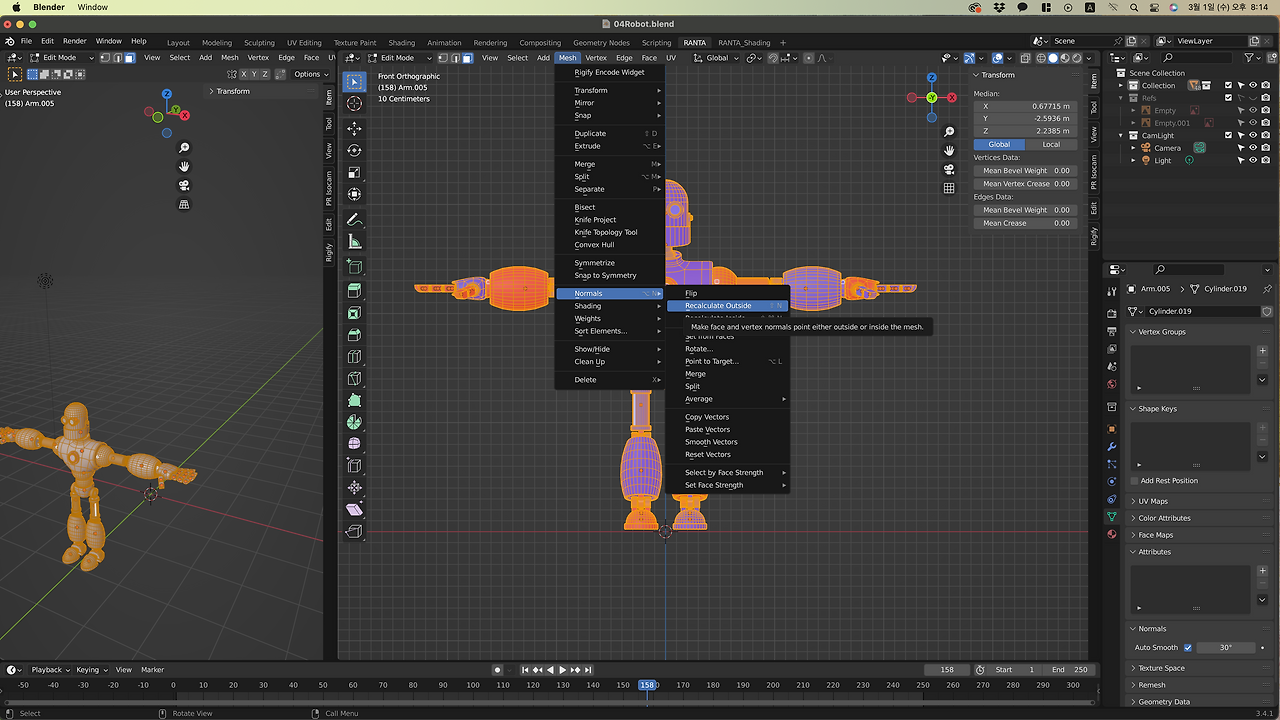The width and height of the screenshot is (1280, 720).
Task: Click the End frame field in the timeline
Action: pyautogui.click(x=1069, y=670)
